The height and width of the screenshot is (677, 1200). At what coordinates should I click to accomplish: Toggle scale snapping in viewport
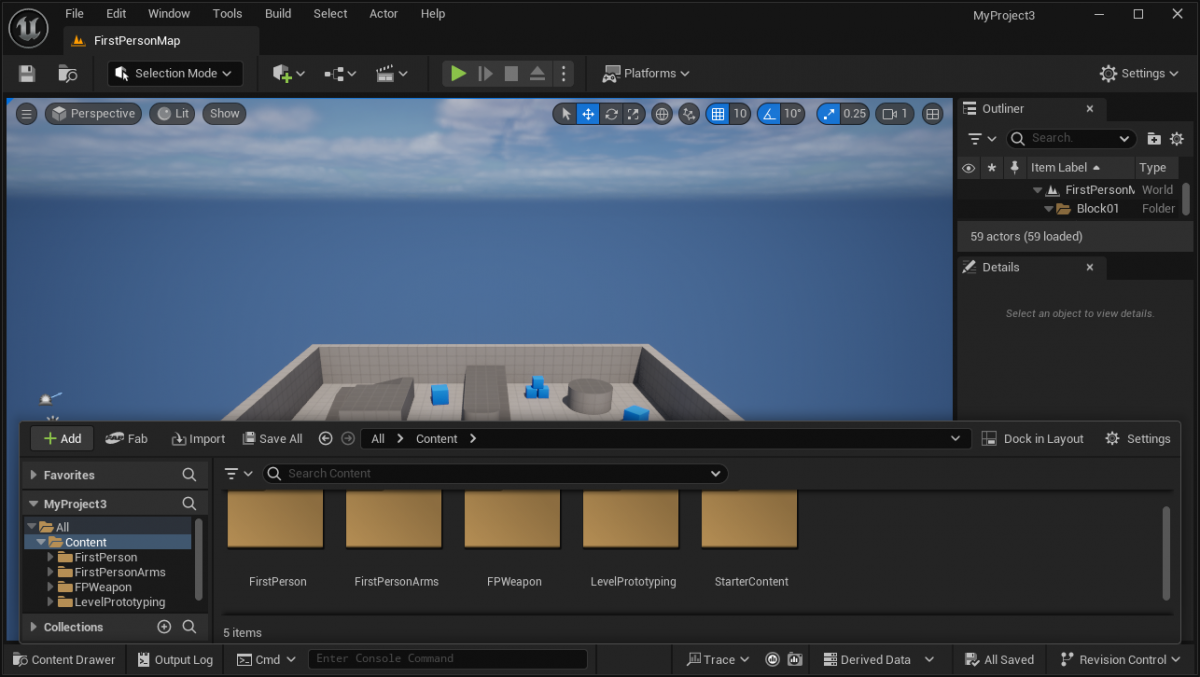829,114
